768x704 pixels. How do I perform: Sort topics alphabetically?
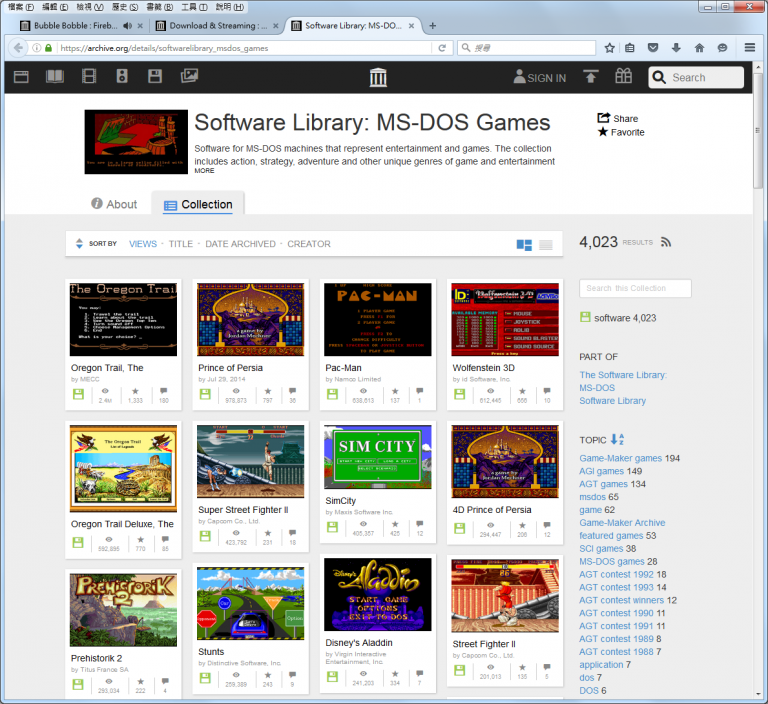click(617, 439)
